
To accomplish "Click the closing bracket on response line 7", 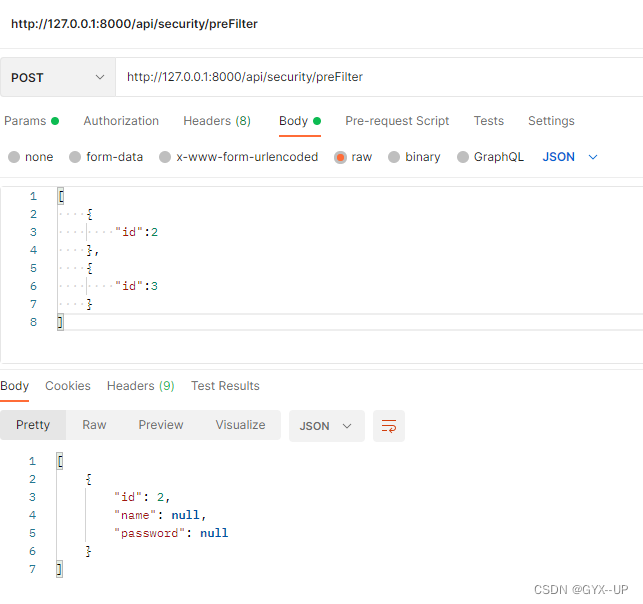I will (x=59, y=569).
